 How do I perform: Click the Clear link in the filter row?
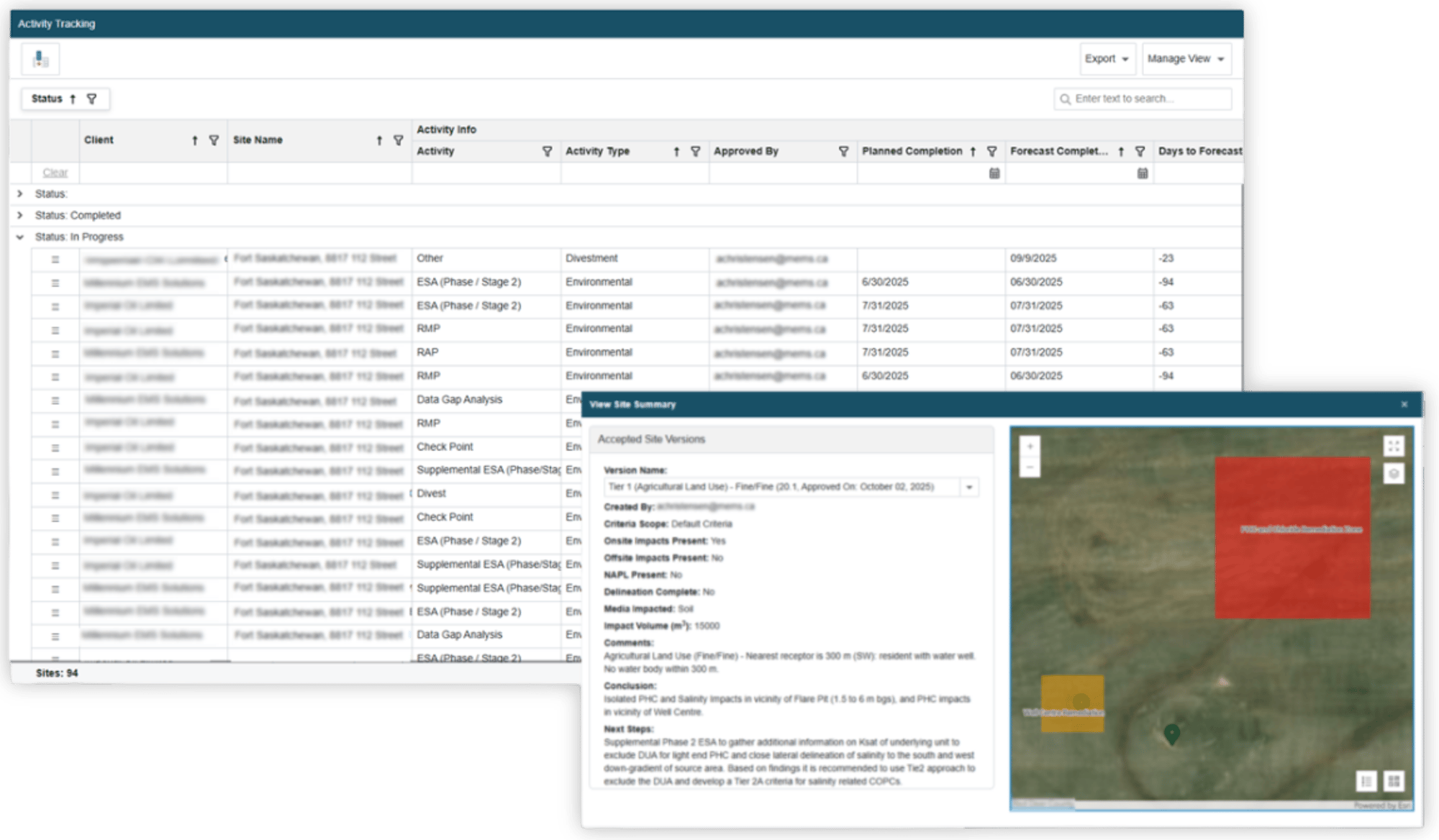coord(55,173)
